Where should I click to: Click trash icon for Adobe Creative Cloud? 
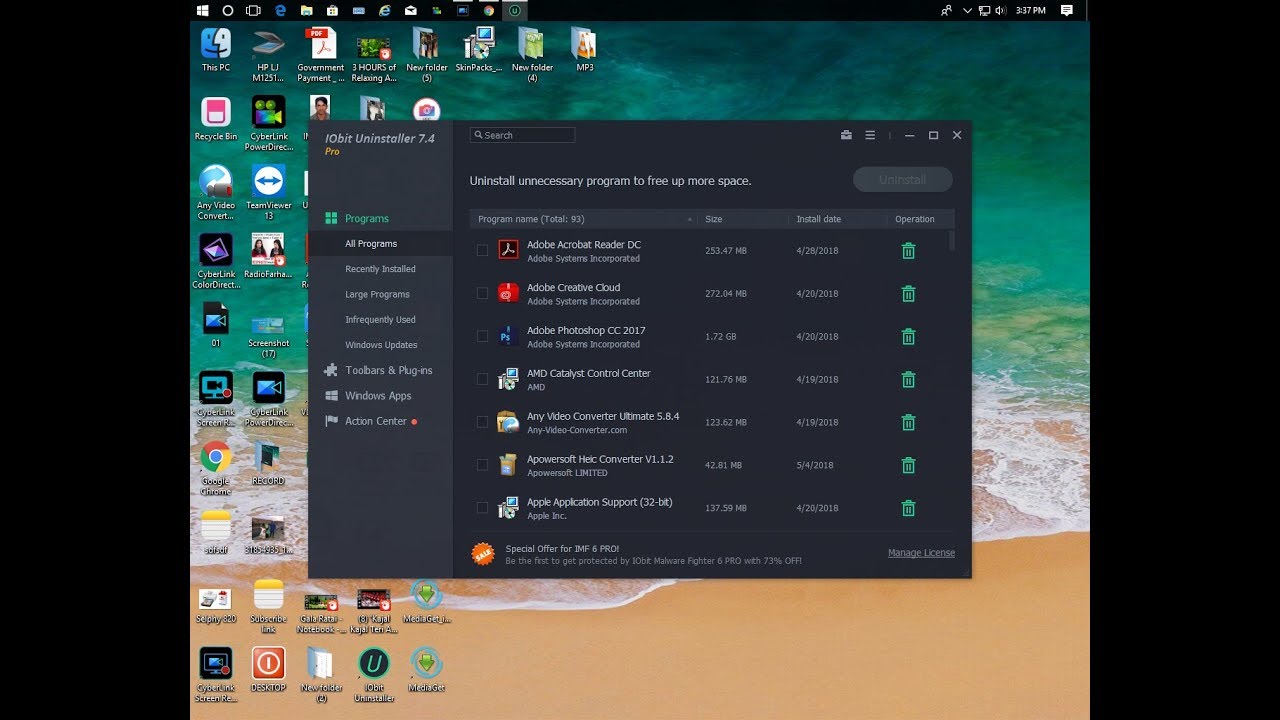point(908,294)
